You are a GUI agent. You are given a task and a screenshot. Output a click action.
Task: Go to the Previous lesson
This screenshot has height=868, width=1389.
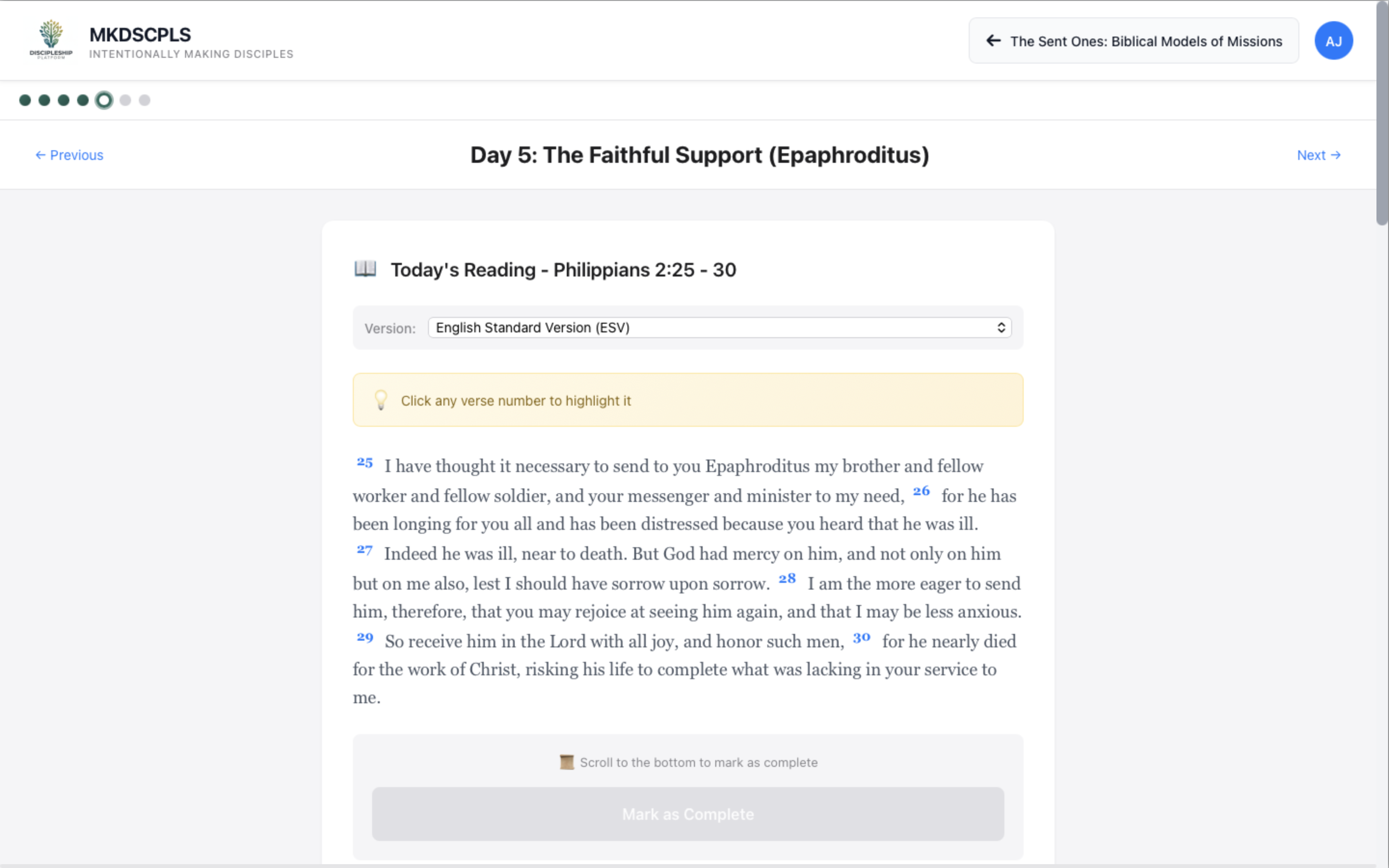pyautogui.click(x=68, y=155)
